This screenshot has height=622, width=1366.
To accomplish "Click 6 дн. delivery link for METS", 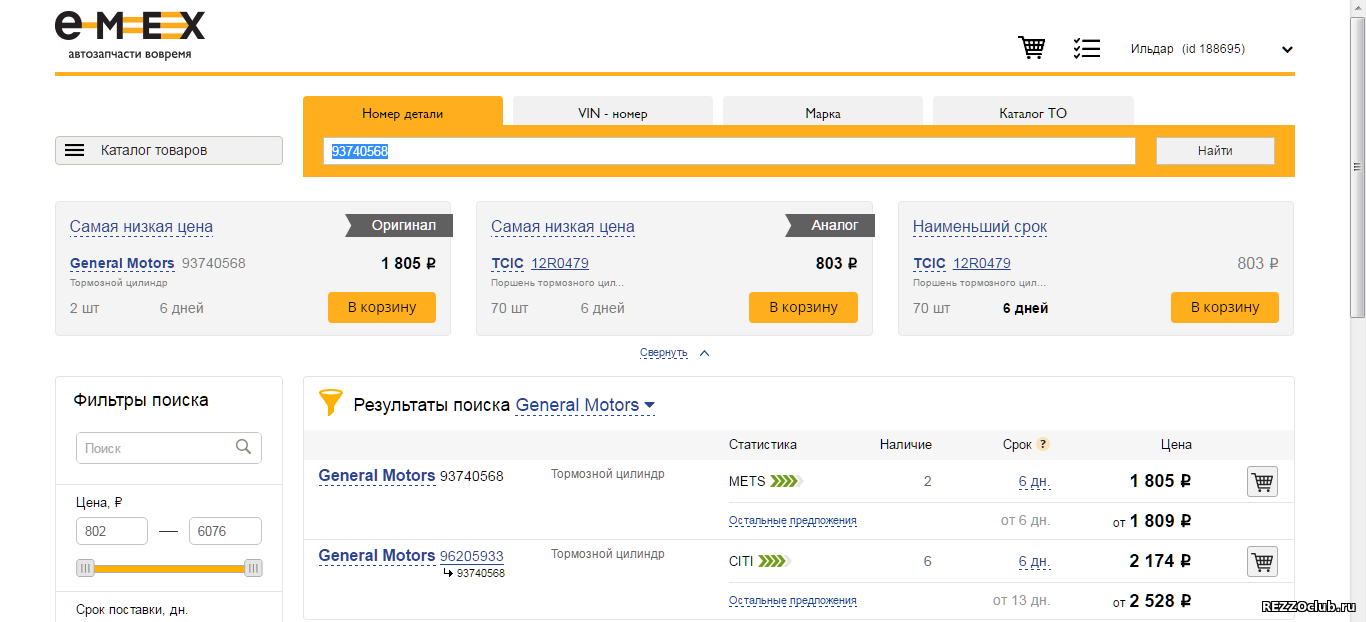I will click(x=1034, y=482).
